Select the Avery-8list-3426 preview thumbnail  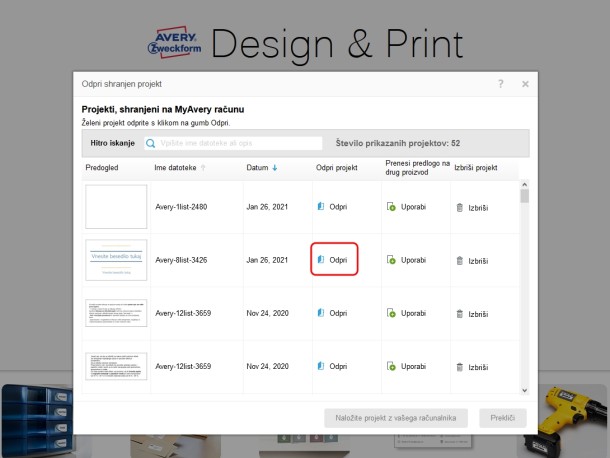tap(116, 260)
